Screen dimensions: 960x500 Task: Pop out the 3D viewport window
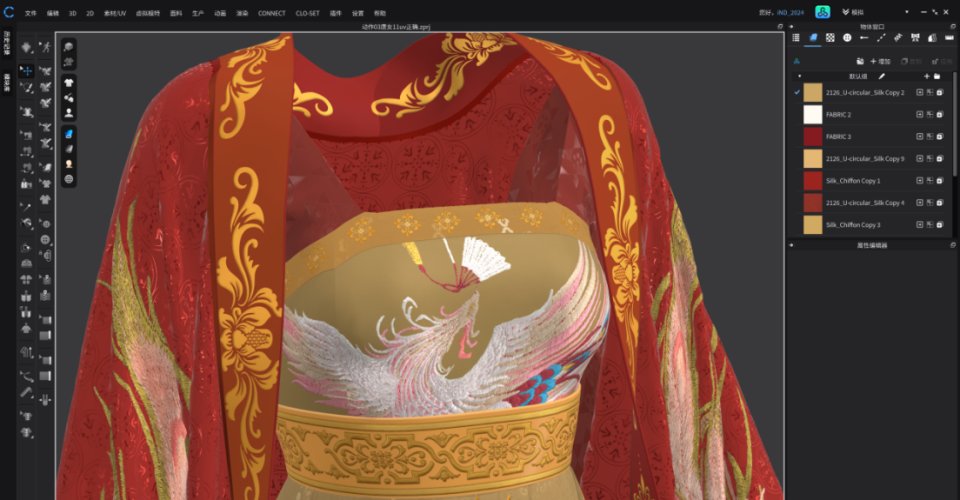coord(780,27)
